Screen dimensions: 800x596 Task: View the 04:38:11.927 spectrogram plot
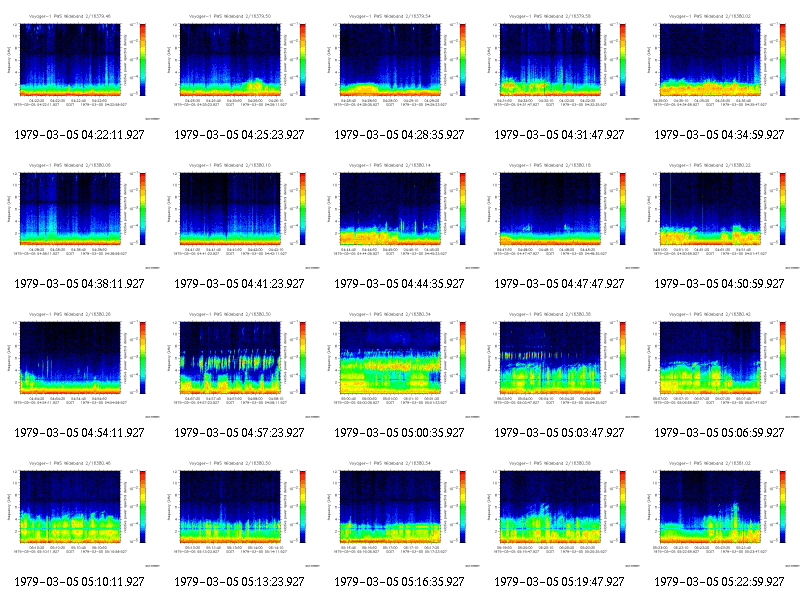(x=80, y=215)
